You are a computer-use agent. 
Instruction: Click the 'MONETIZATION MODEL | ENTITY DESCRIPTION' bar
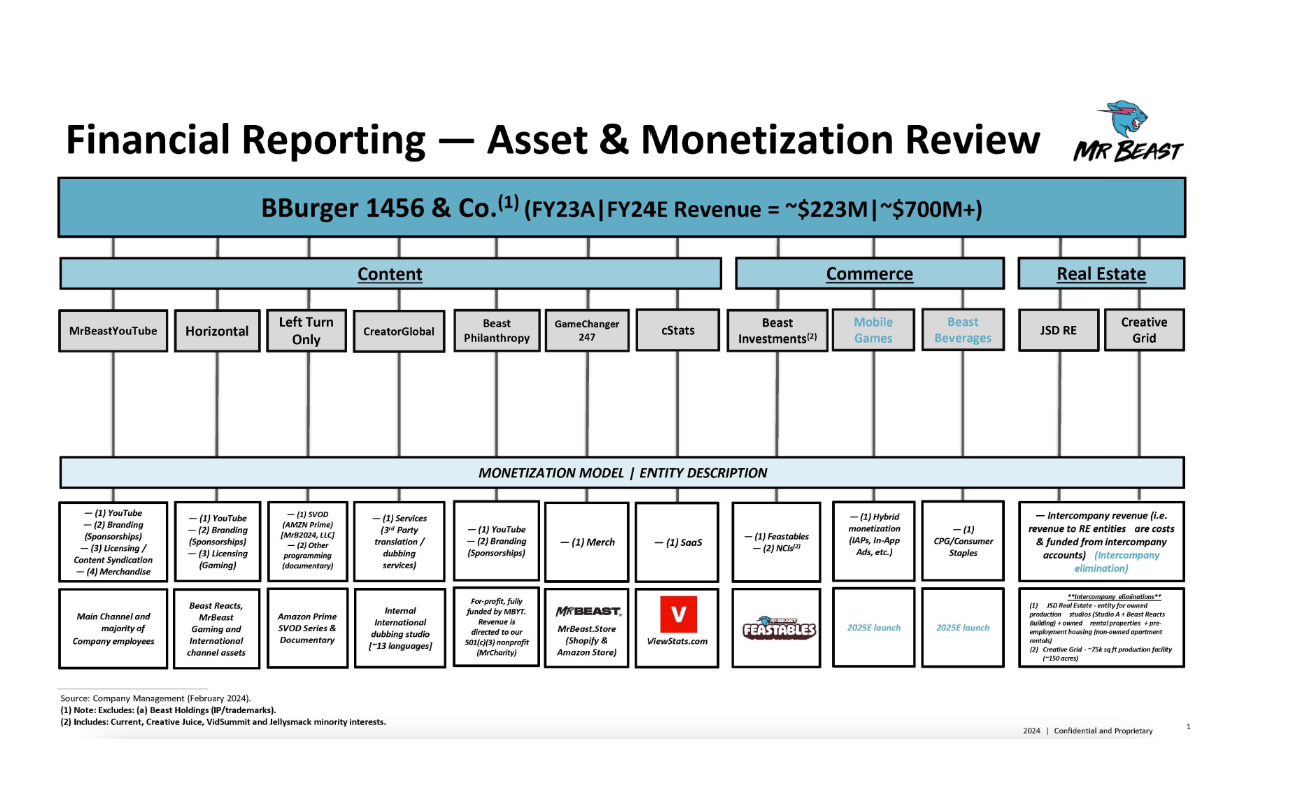621,472
